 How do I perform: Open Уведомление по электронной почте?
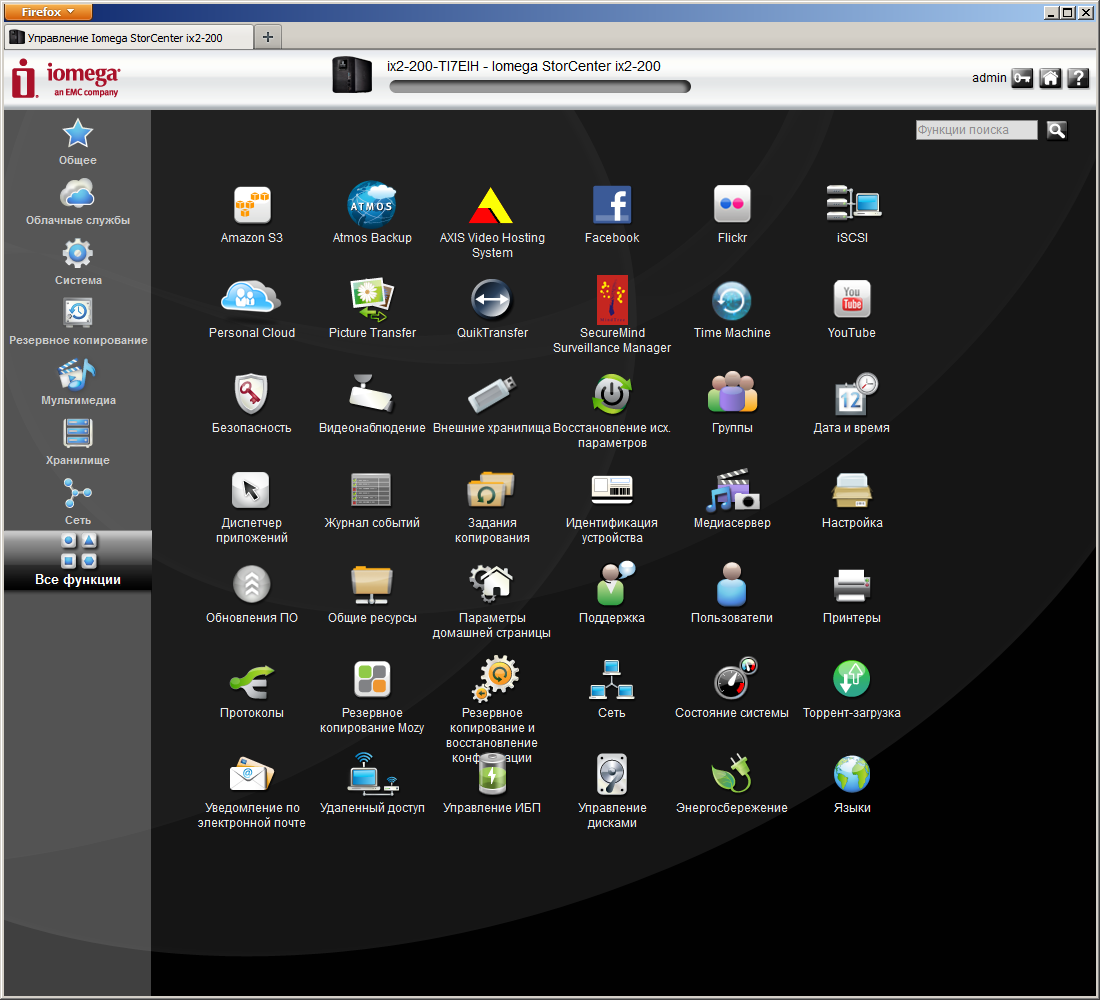pos(251,775)
